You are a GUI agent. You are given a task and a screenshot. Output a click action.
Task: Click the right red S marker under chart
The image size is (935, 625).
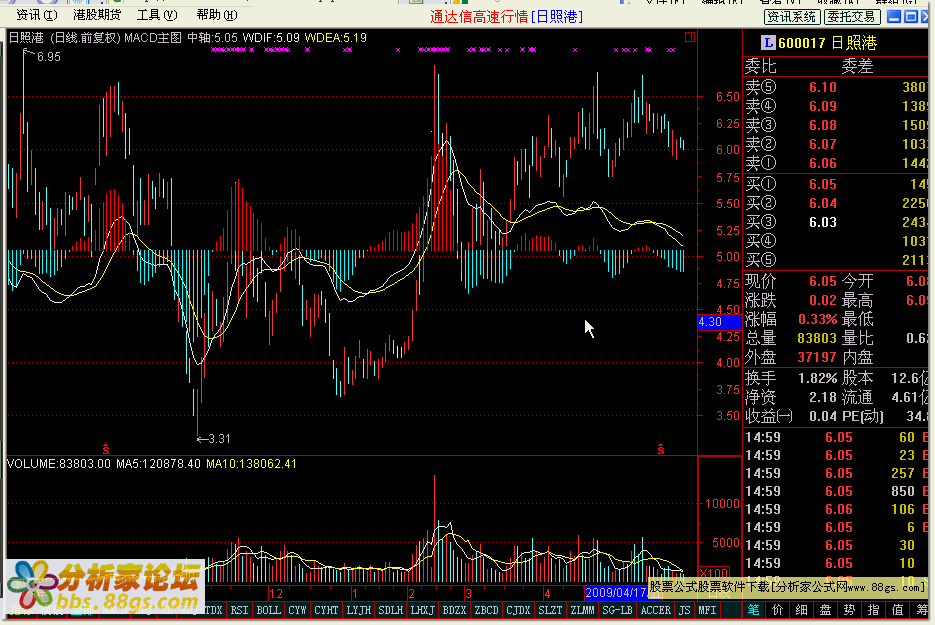point(661,448)
